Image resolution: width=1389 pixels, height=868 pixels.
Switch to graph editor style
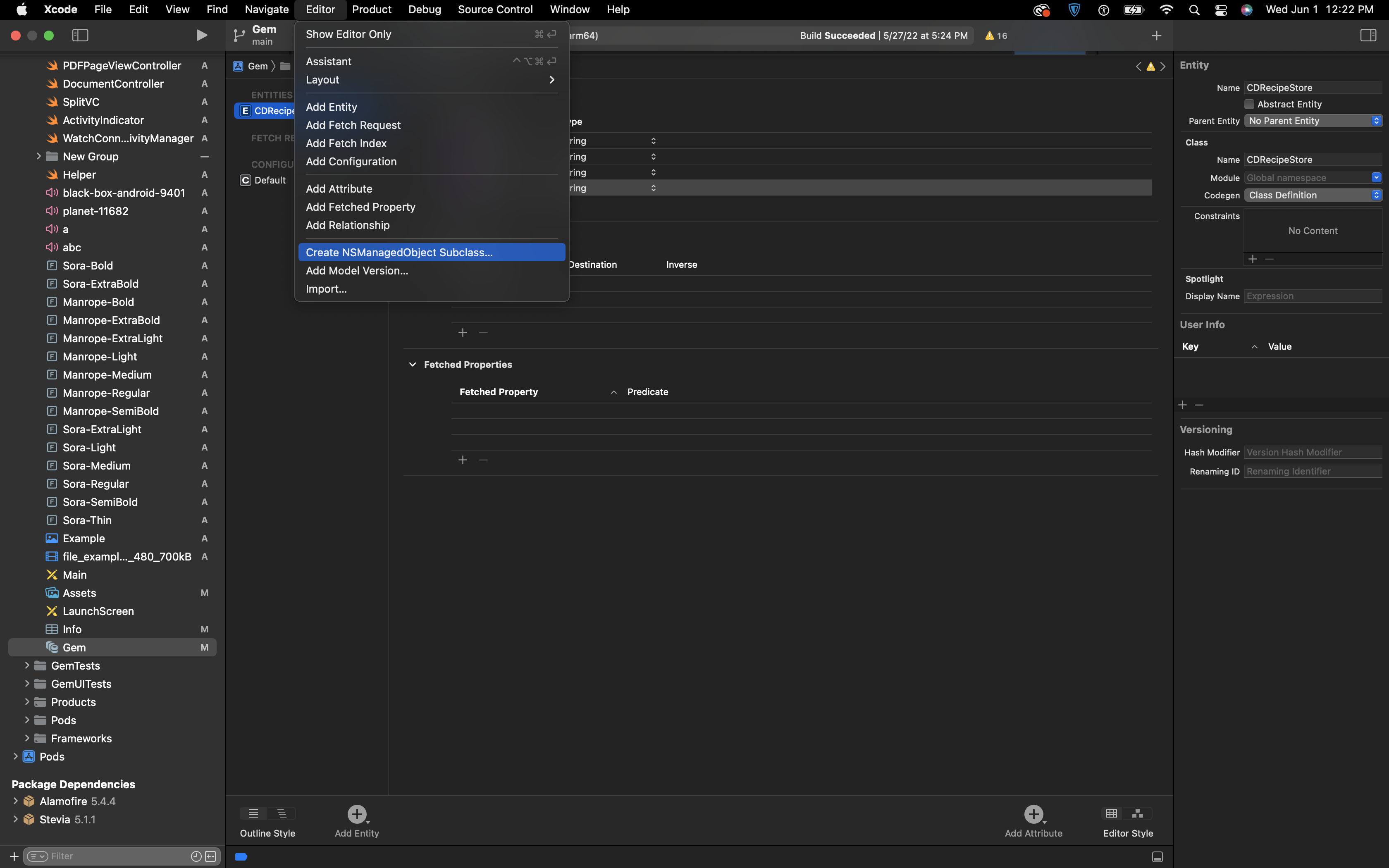[1138, 813]
